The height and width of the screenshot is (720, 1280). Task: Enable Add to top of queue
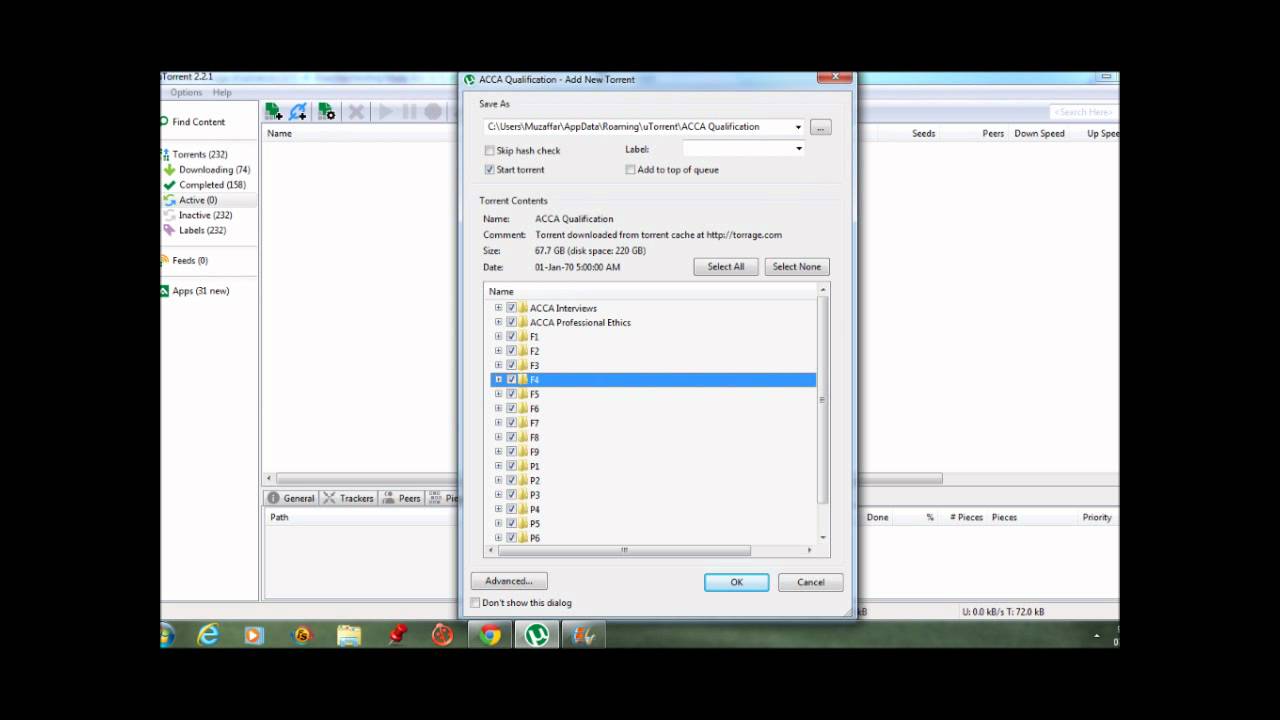630,170
